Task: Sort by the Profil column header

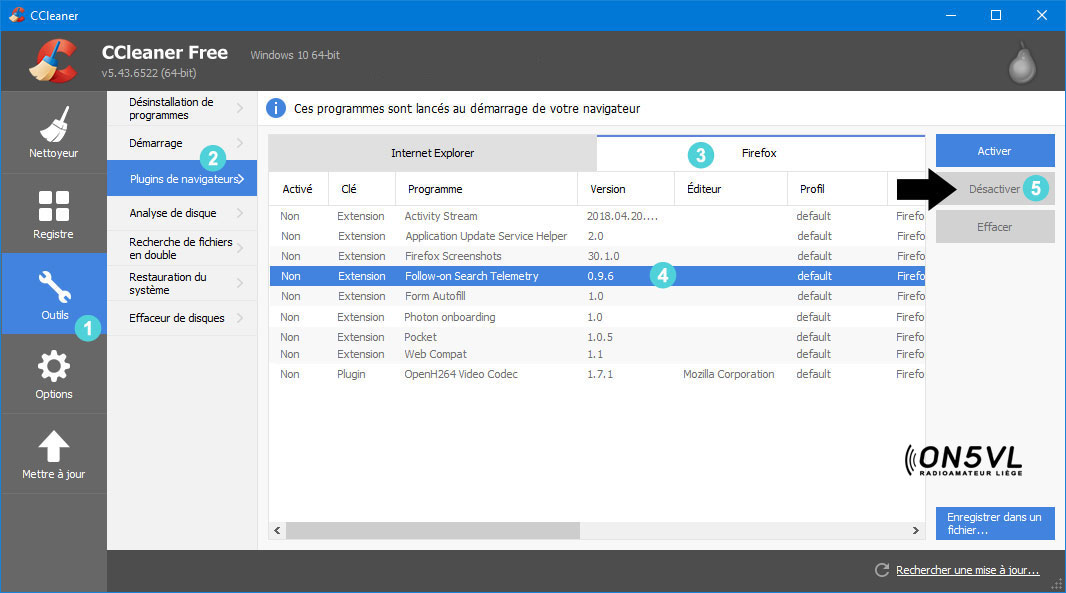Action: pos(838,189)
